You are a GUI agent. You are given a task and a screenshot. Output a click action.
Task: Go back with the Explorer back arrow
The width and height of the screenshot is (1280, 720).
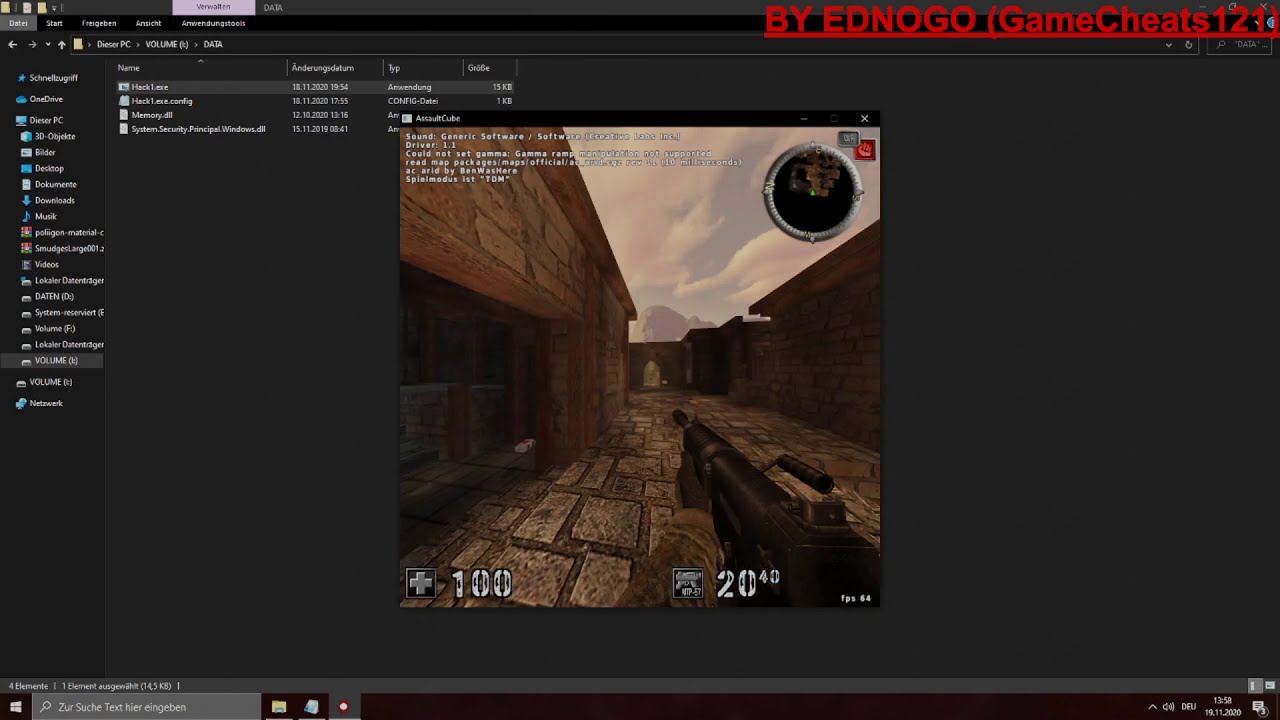click(12, 44)
